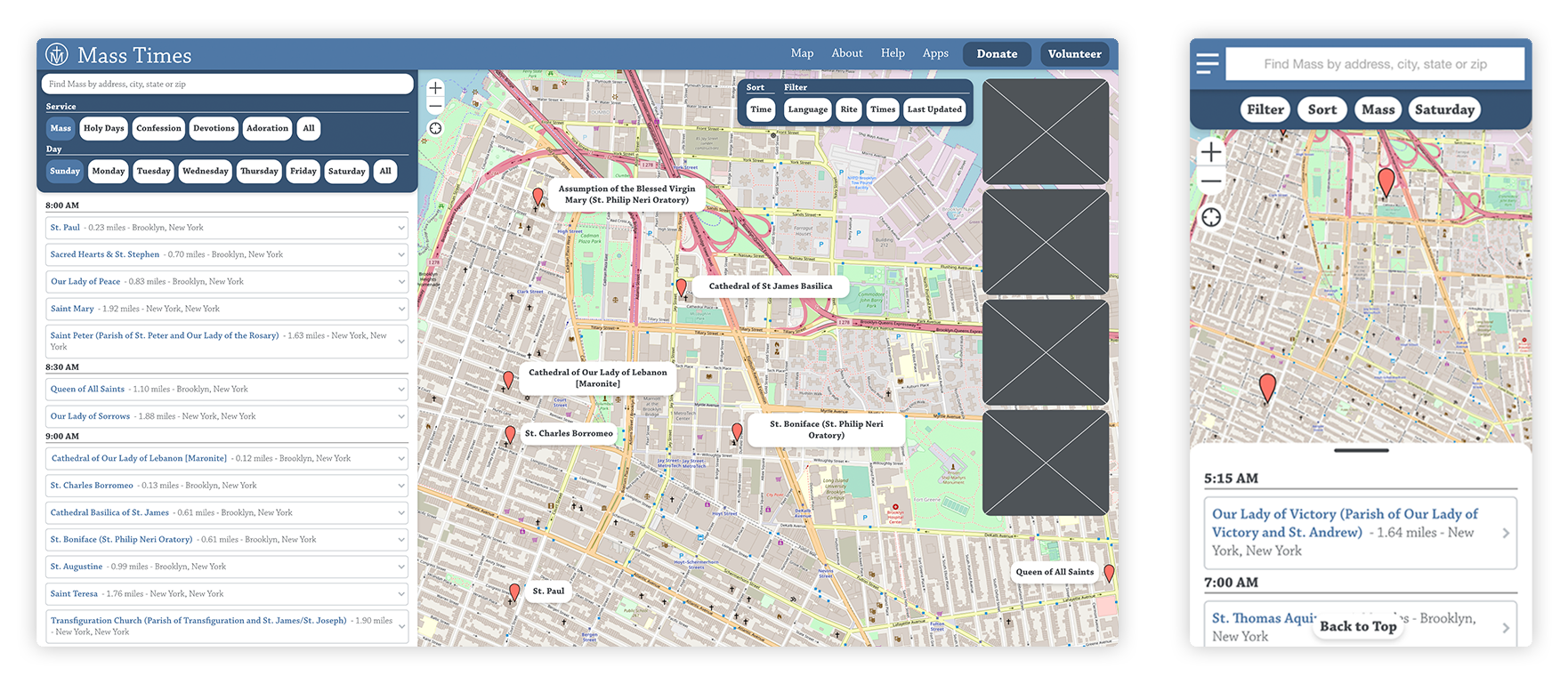The height and width of the screenshot is (684, 1568).
Task: Choose Monday in the Day filter
Action: click(x=109, y=171)
